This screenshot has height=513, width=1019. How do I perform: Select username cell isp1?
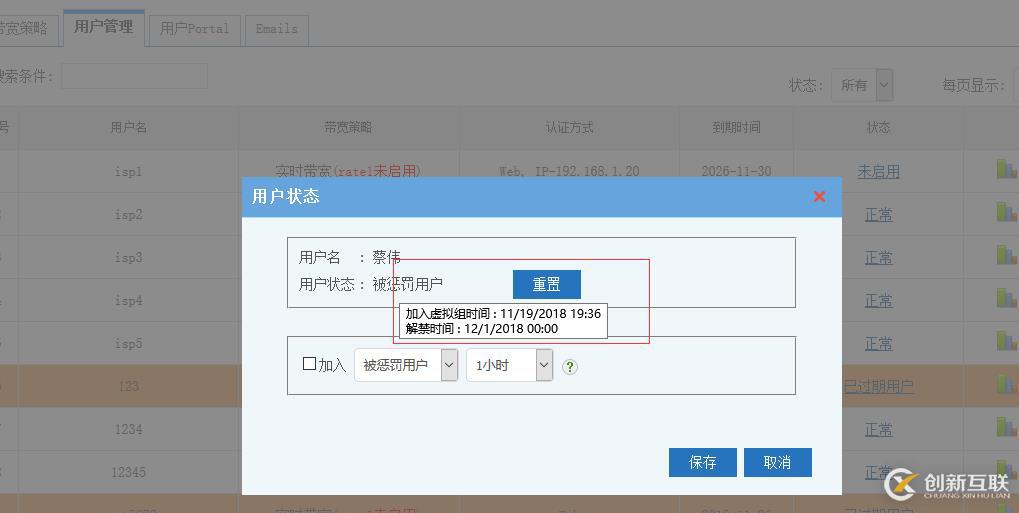(x=129, y=172)
